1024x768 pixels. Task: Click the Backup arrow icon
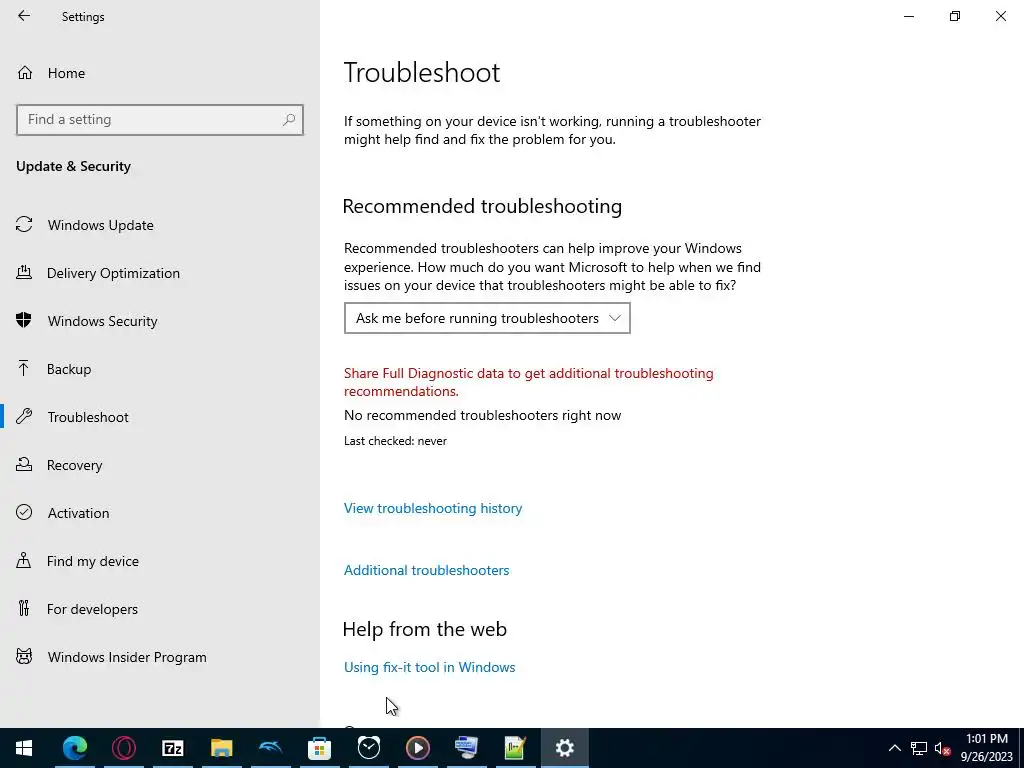click(24, 368)
